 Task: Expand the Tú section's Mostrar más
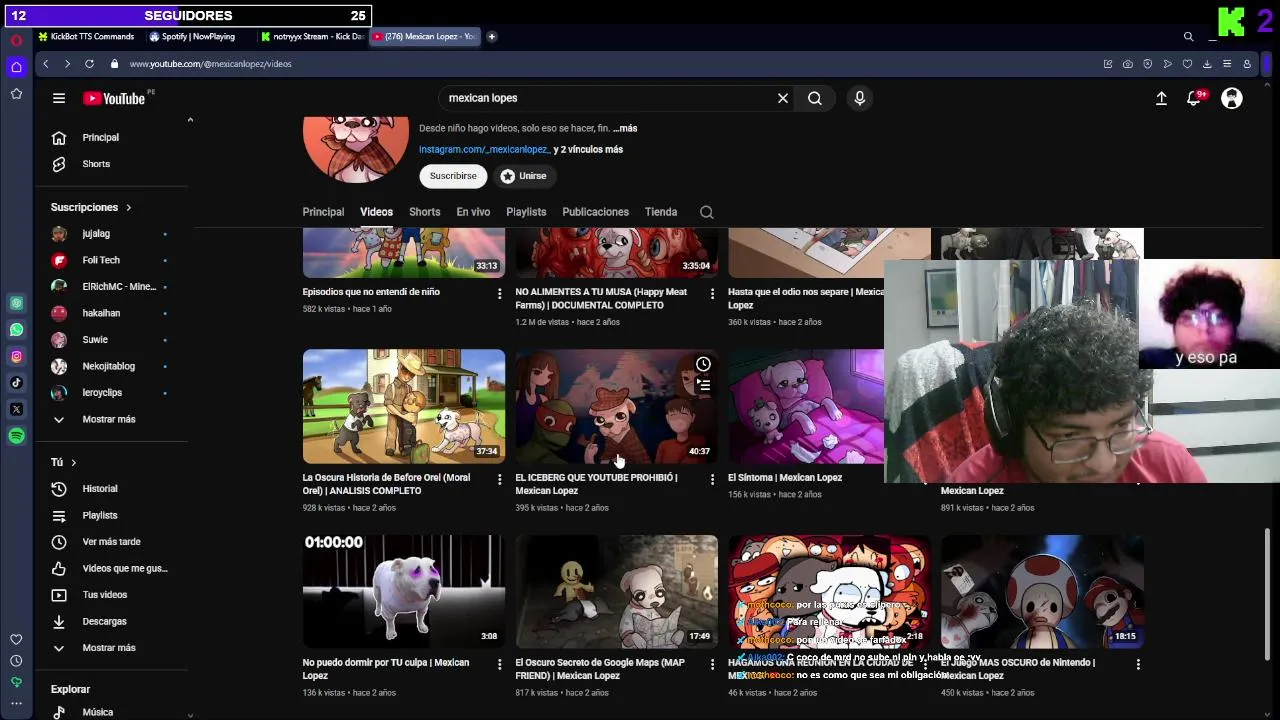(108, 648)
